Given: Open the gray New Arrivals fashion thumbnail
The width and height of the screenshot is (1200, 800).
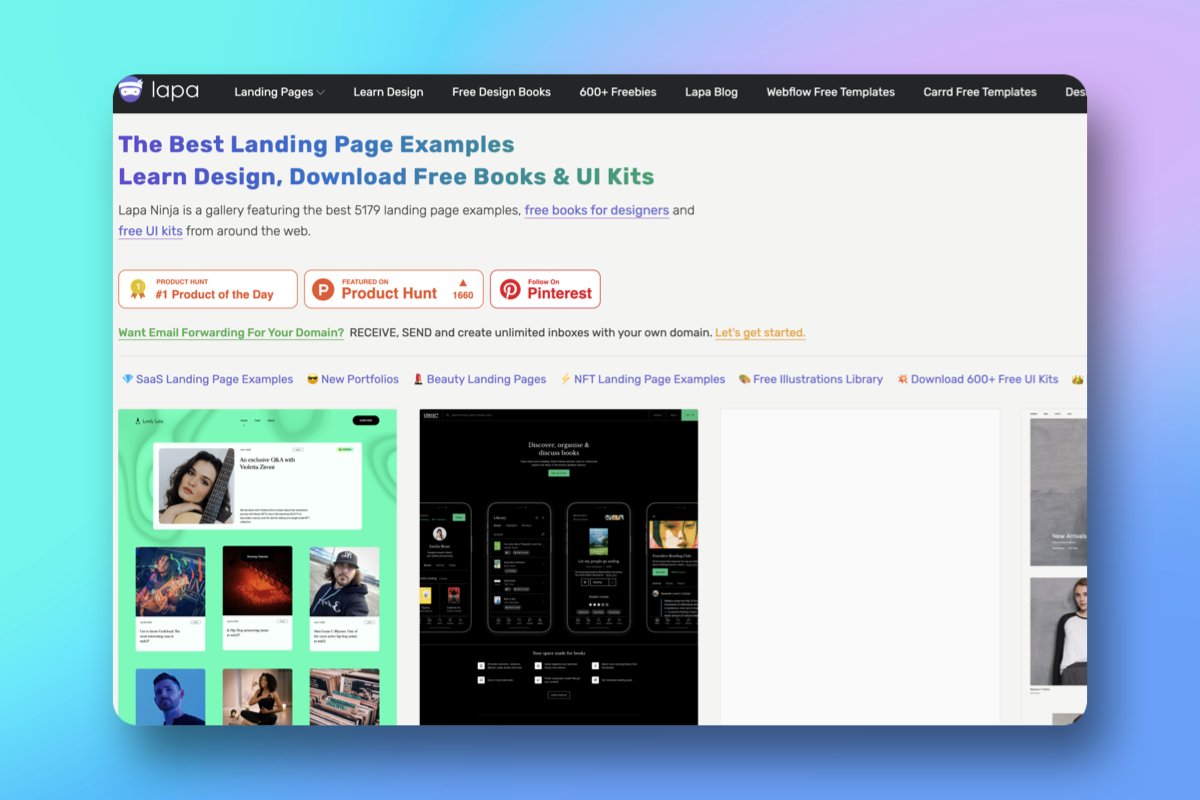Looking at the screenshot, I should click(x=1054, y=567).
